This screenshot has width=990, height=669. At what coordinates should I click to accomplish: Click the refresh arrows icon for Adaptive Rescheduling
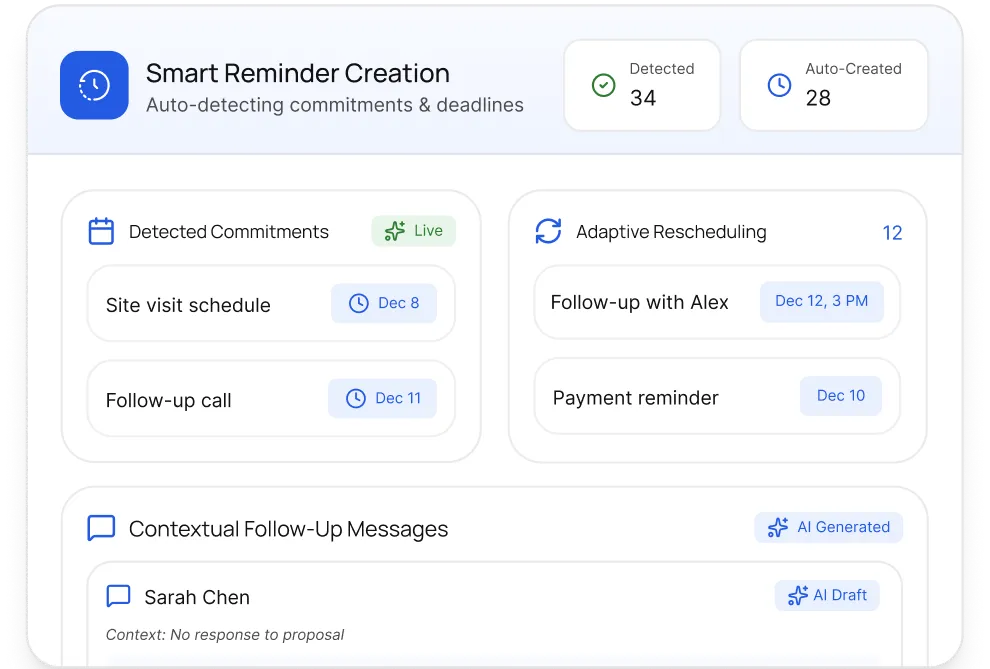548,231
